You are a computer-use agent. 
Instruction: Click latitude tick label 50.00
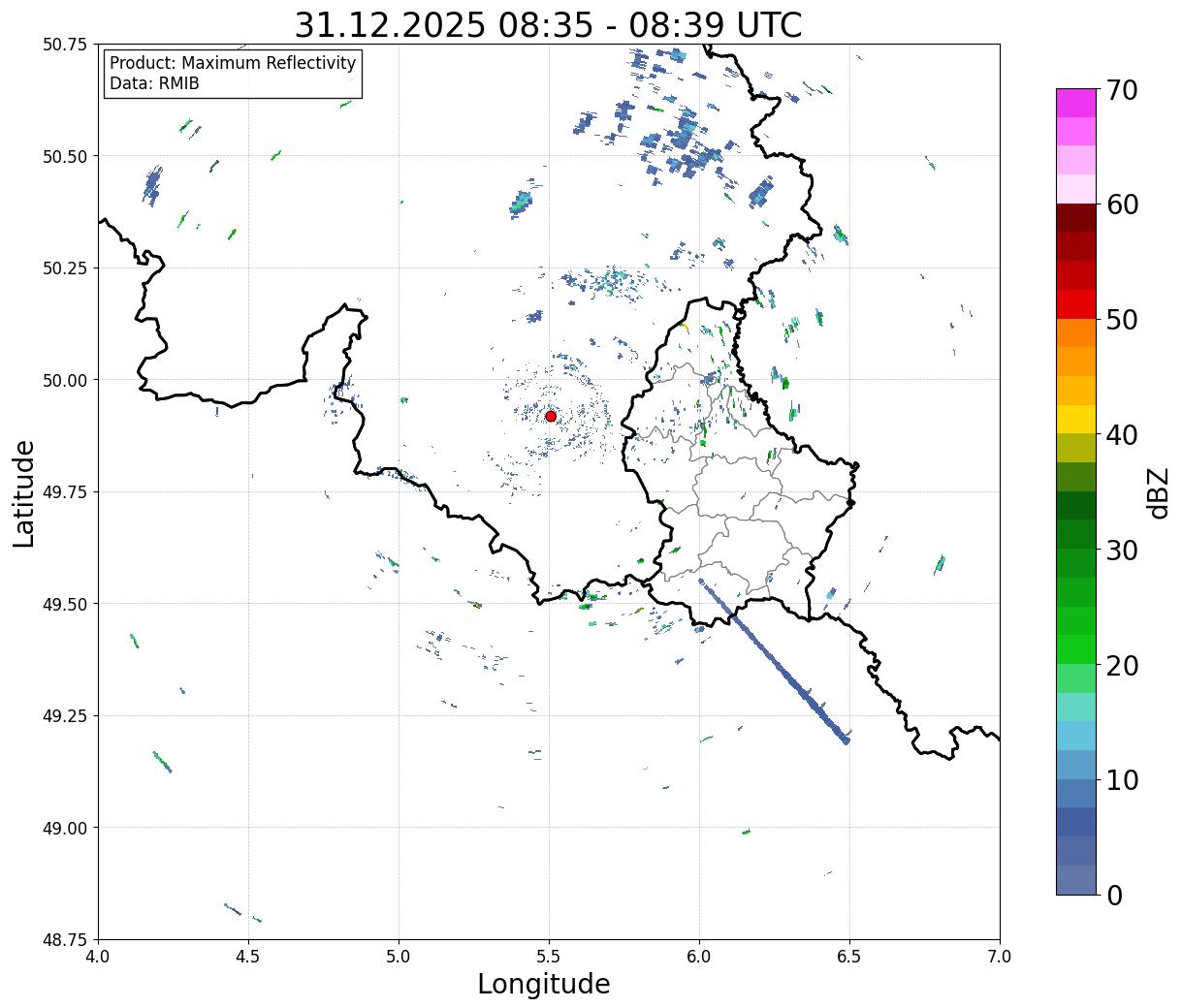click(64, 380)
